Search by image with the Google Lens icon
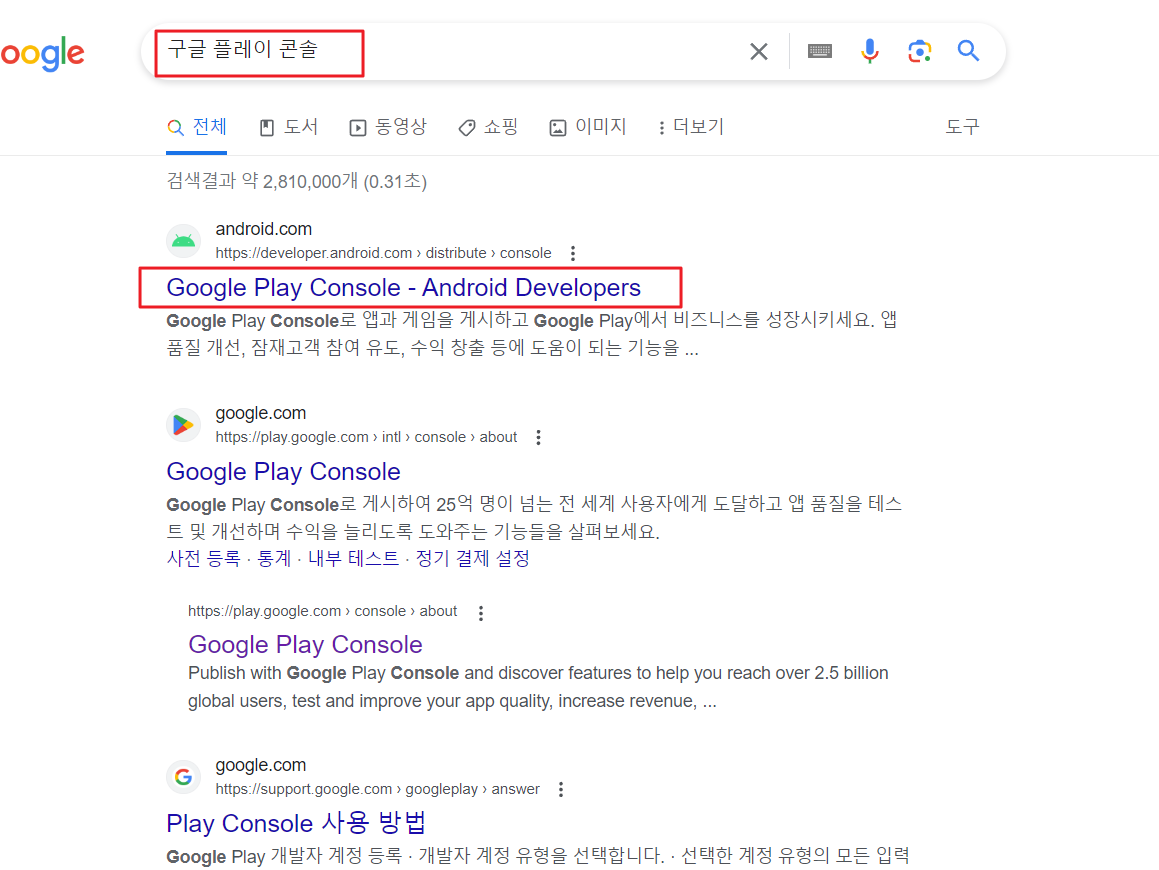Image resolution: width=1159 pixels, height=870 pixels. (920, 51)
